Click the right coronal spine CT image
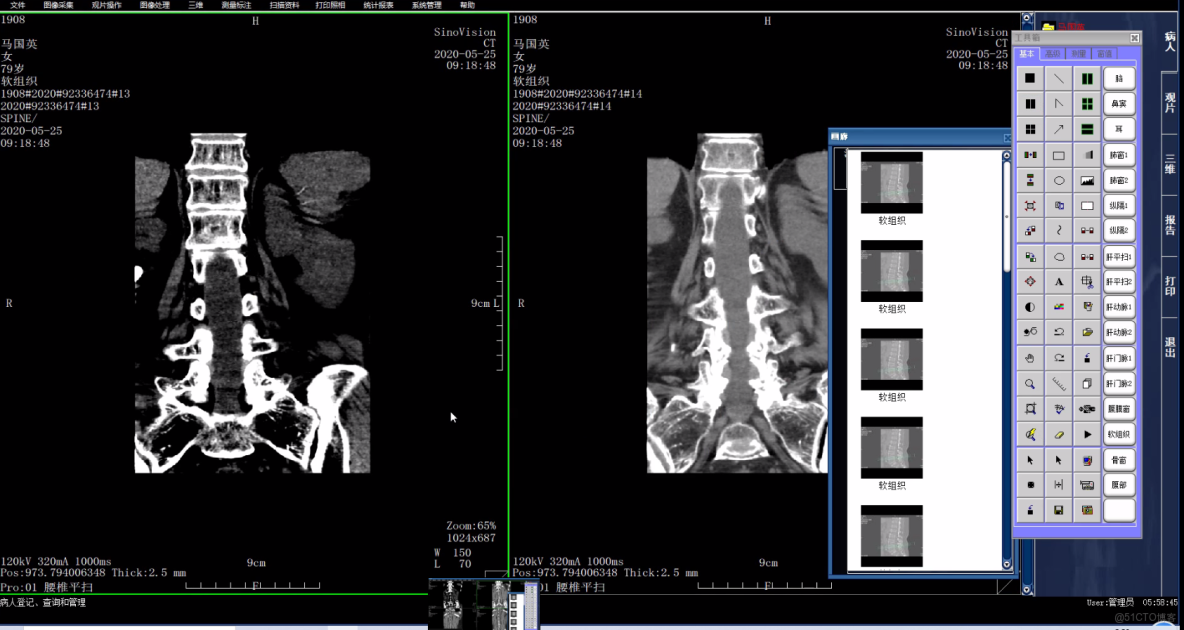This screenshot has width=1184, height=630. [737, 303]
